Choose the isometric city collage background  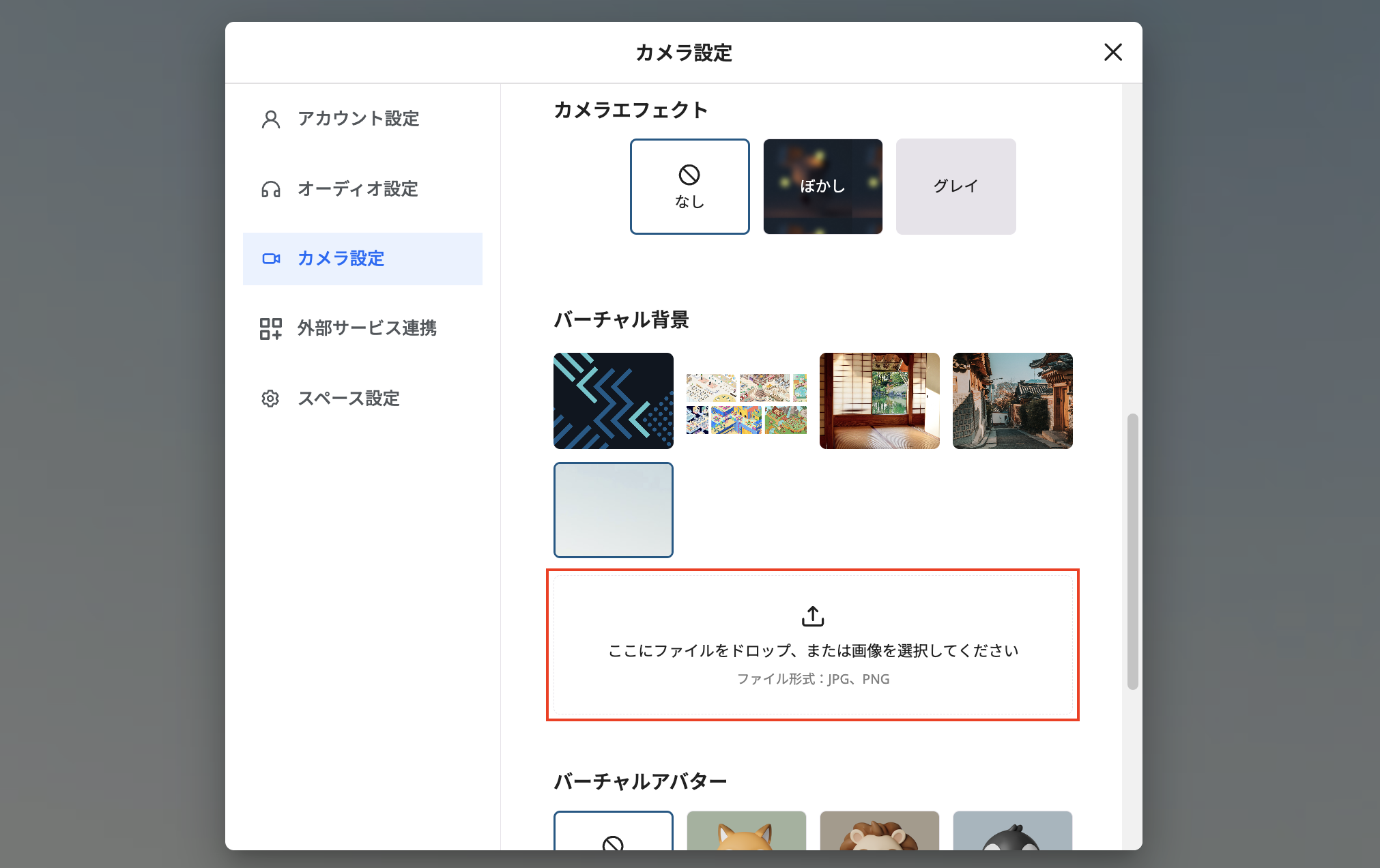point(746,403)
